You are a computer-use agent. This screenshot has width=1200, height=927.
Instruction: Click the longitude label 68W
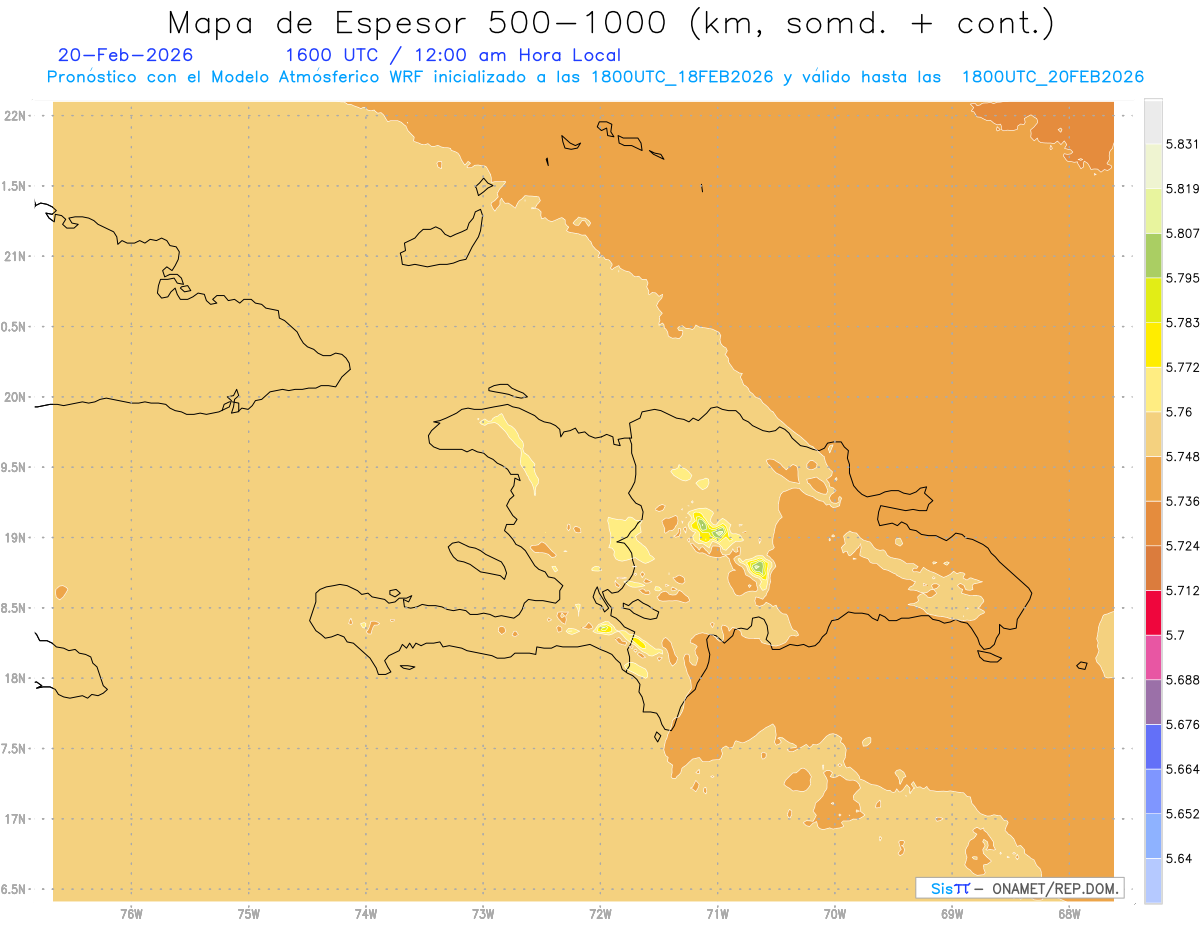tap(1069, 915)
